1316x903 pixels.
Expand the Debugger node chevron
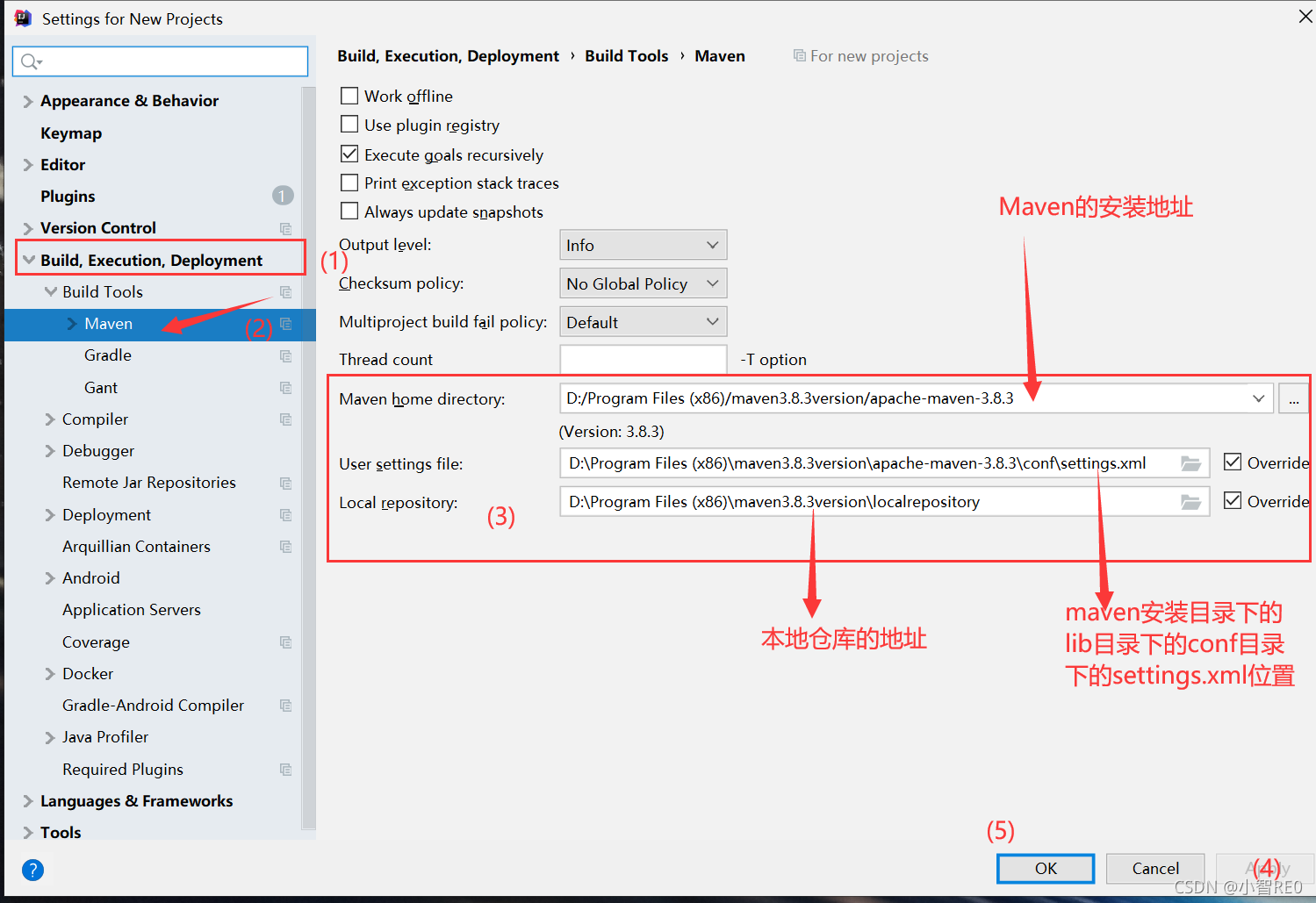point(50,451)
